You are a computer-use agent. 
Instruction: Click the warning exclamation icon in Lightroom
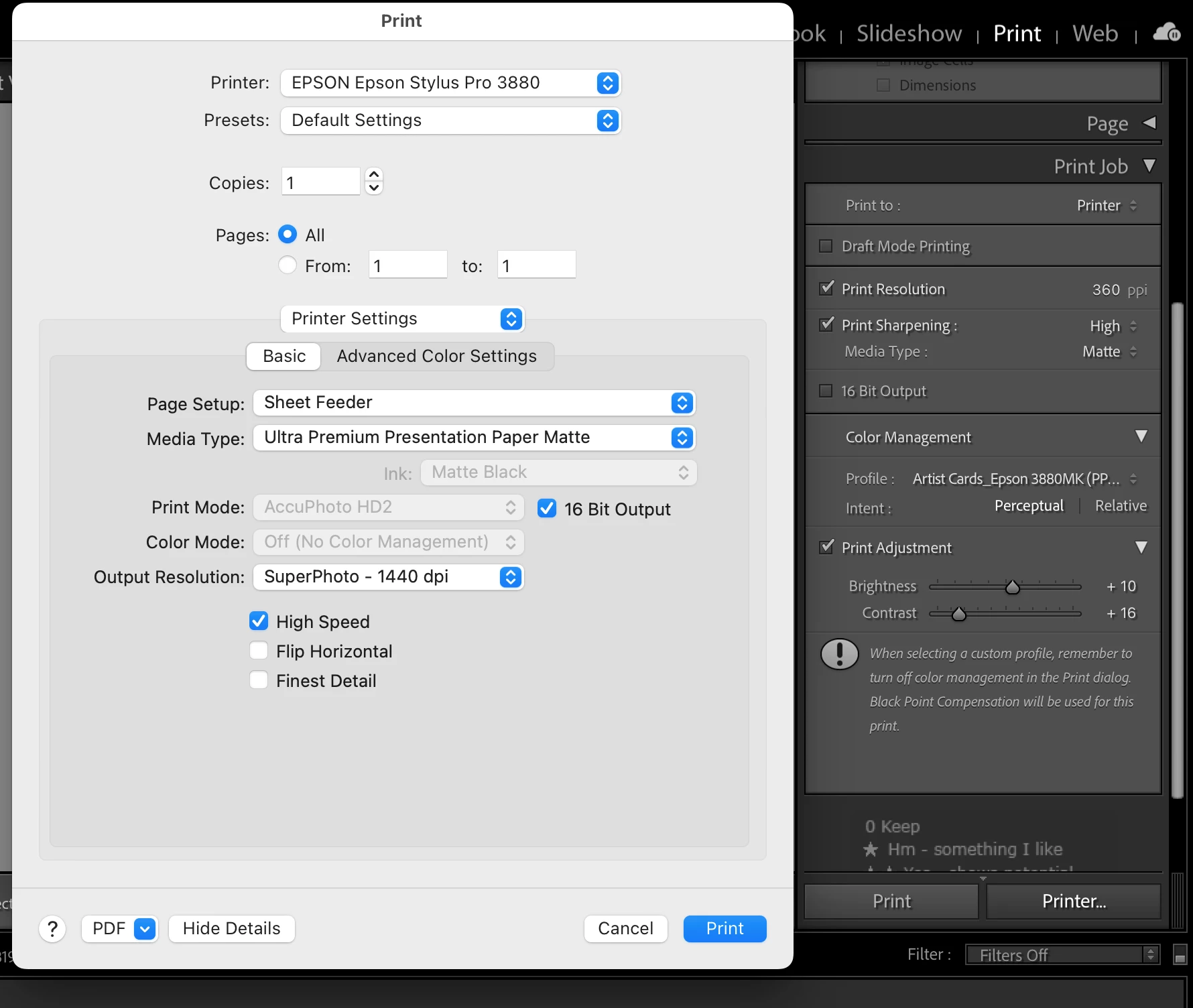(x=839, y=654)
